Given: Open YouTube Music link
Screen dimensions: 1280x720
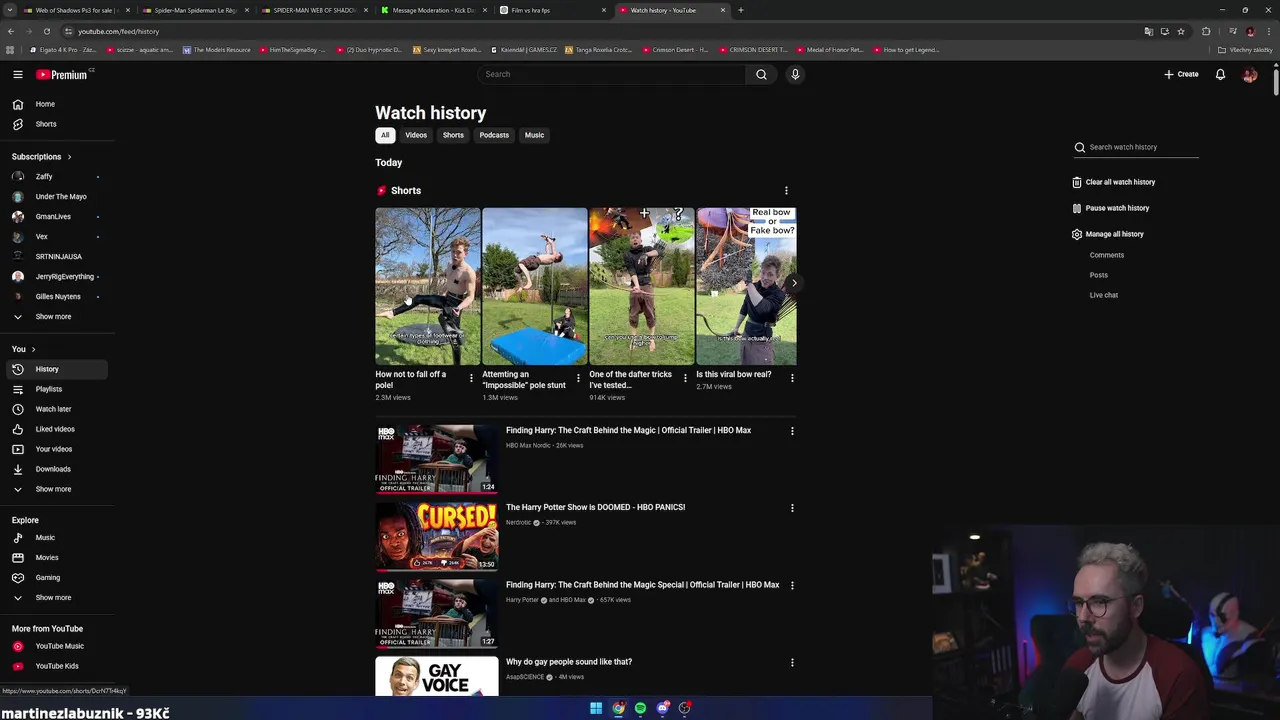Looking at the screenshot, I should tap(55, 646).
